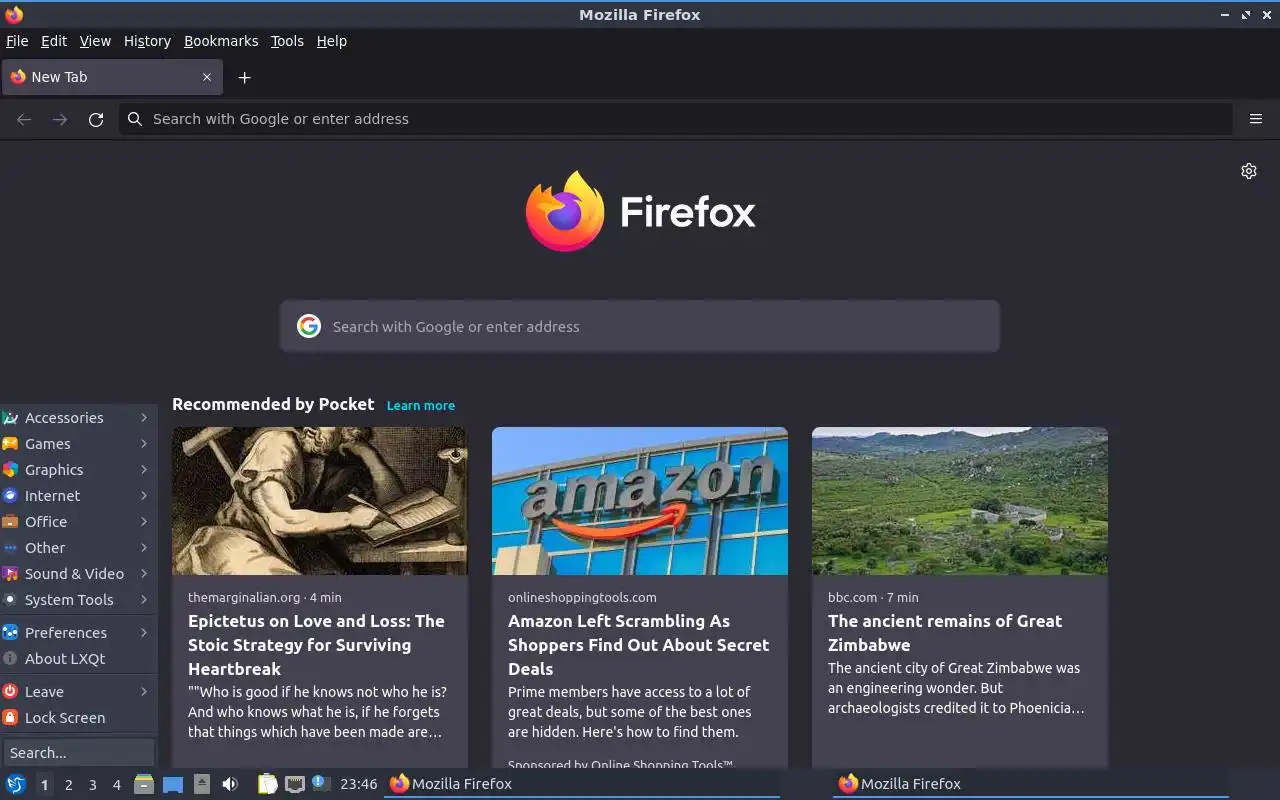1280x800 pixels.
Task: Open the History menu
Action: coord(147,41)
